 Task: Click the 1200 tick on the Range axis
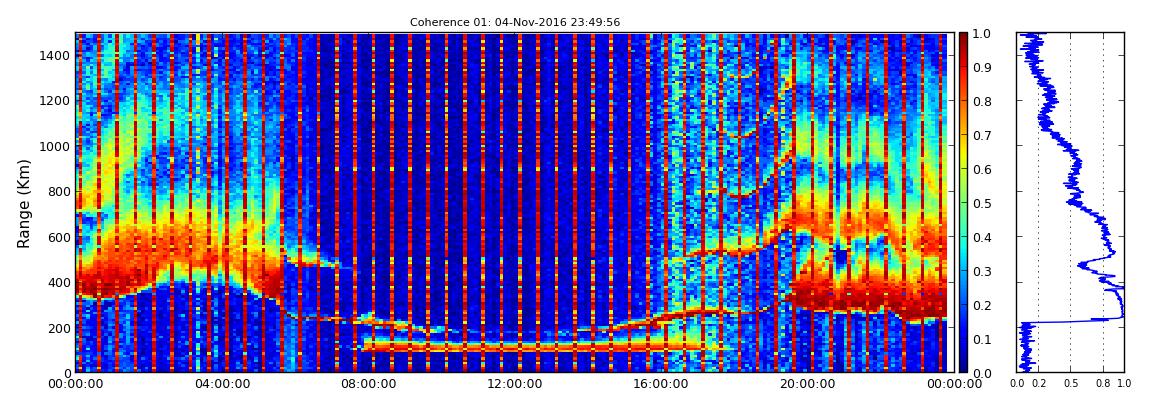pos(55,101)
